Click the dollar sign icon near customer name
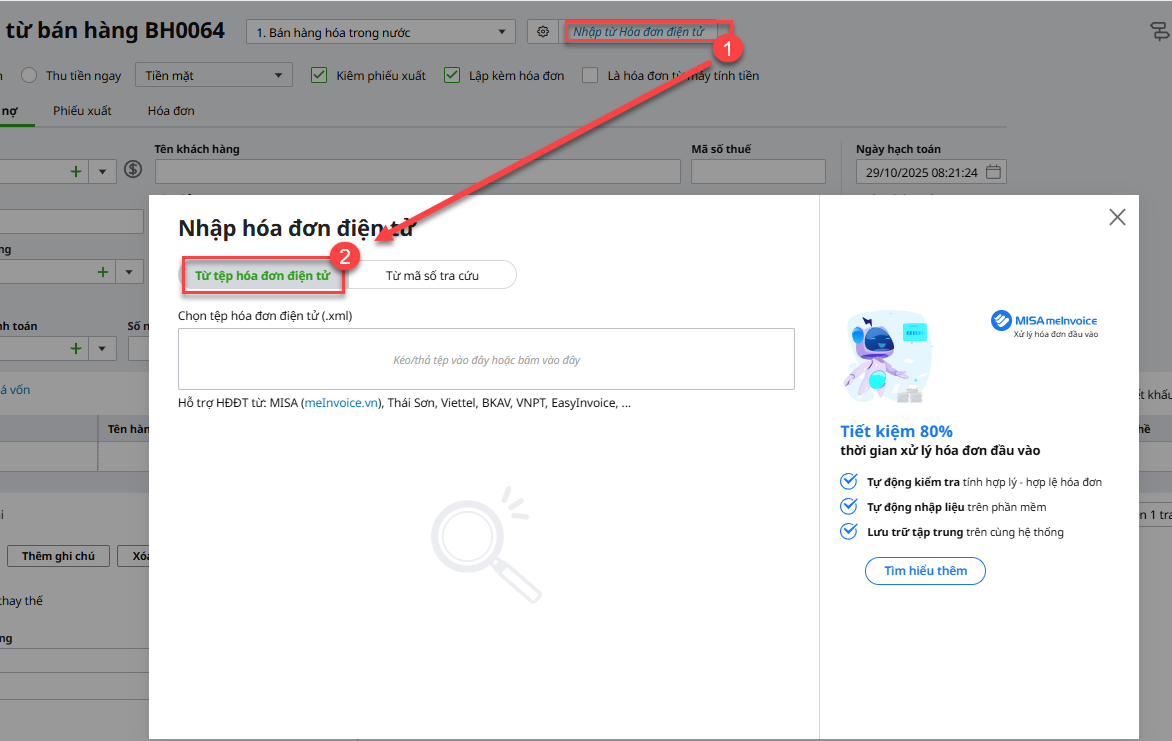1172x741 pixels. 133,170
